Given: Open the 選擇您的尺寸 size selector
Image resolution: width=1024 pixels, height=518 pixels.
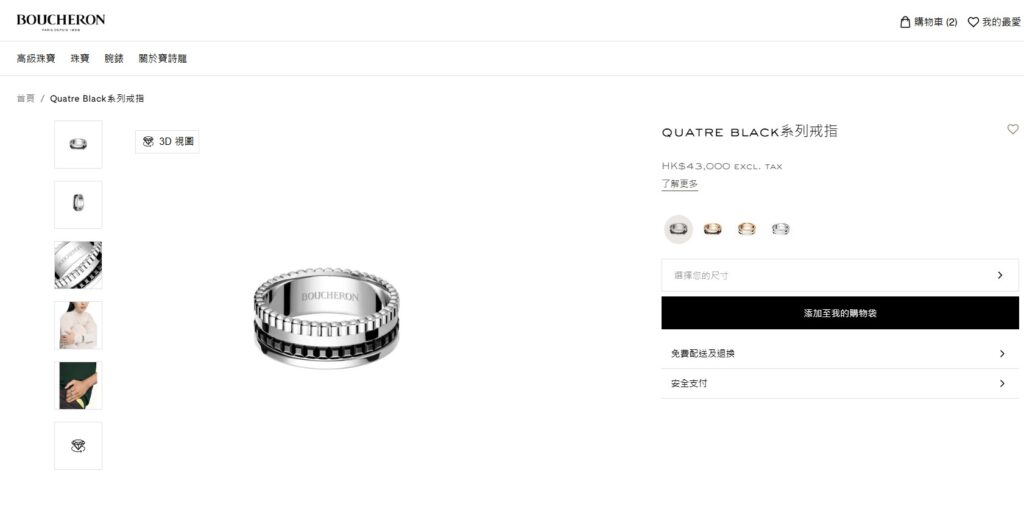Looking at the screenshot, I should 840,275.
